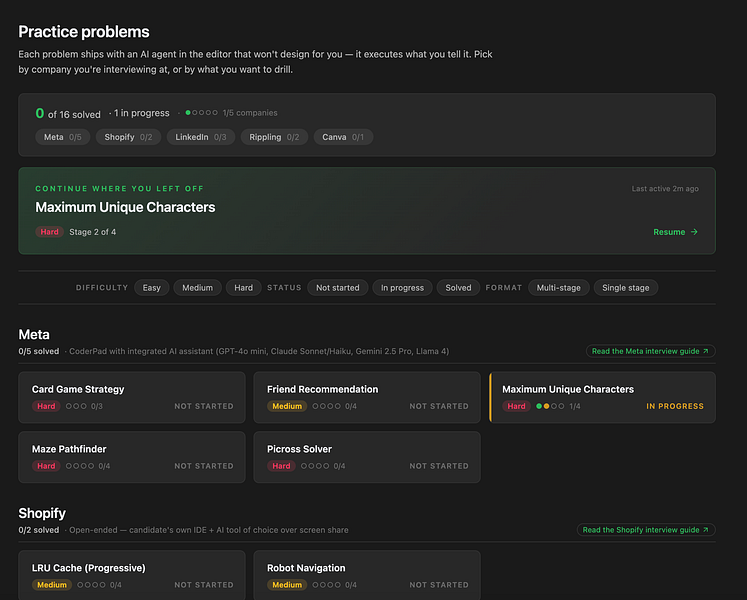747x600 pixels.
Task: Filter by Single stage format
Action: (626, 288)
